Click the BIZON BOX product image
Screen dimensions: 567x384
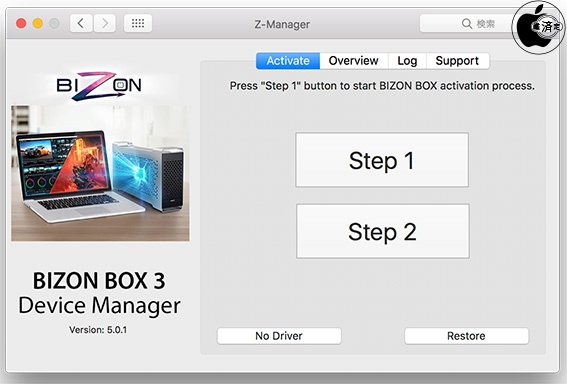pos(100,173)
